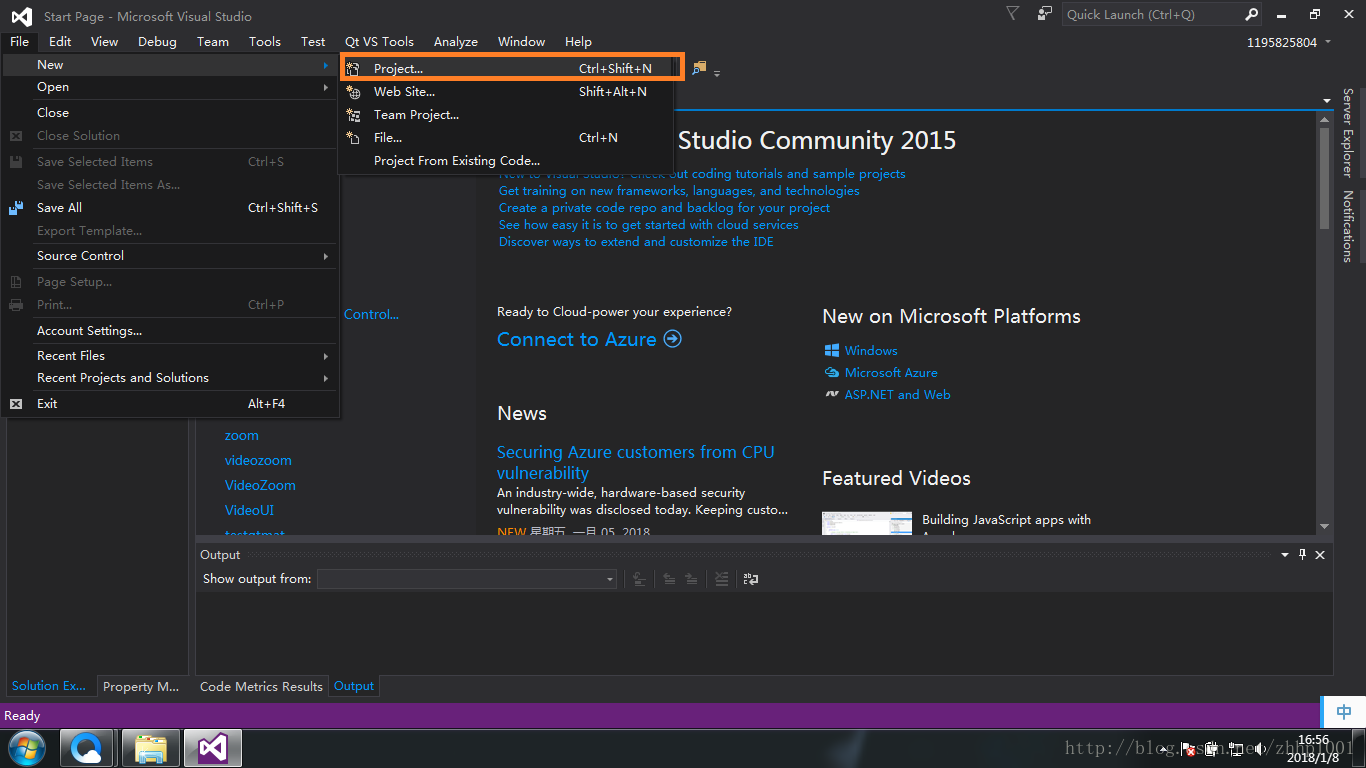Open File Explorer from the taskbar
Viewport: 1366px width, 768px height.
point(151,748)
